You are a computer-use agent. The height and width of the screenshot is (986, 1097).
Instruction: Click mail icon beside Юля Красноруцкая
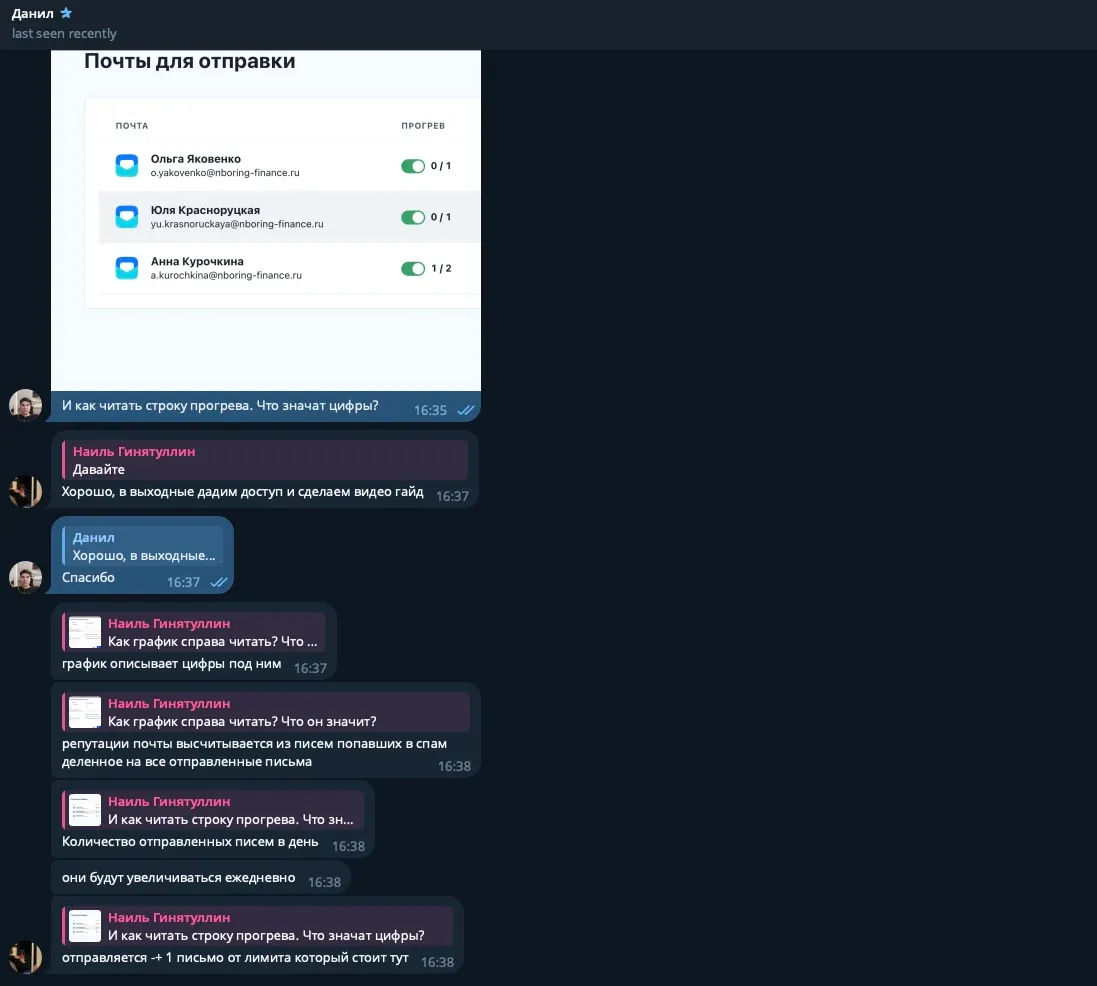tap(126, 217)
